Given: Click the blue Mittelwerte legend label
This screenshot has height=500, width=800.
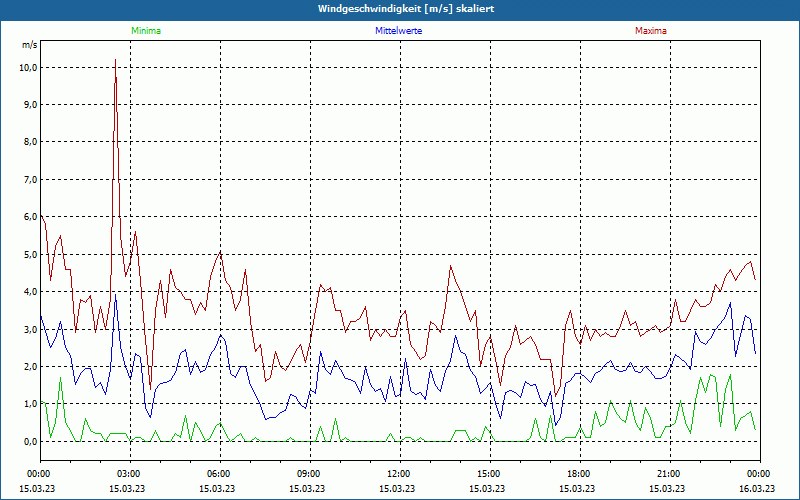Looking at the screenshot, I should [398, 31].
